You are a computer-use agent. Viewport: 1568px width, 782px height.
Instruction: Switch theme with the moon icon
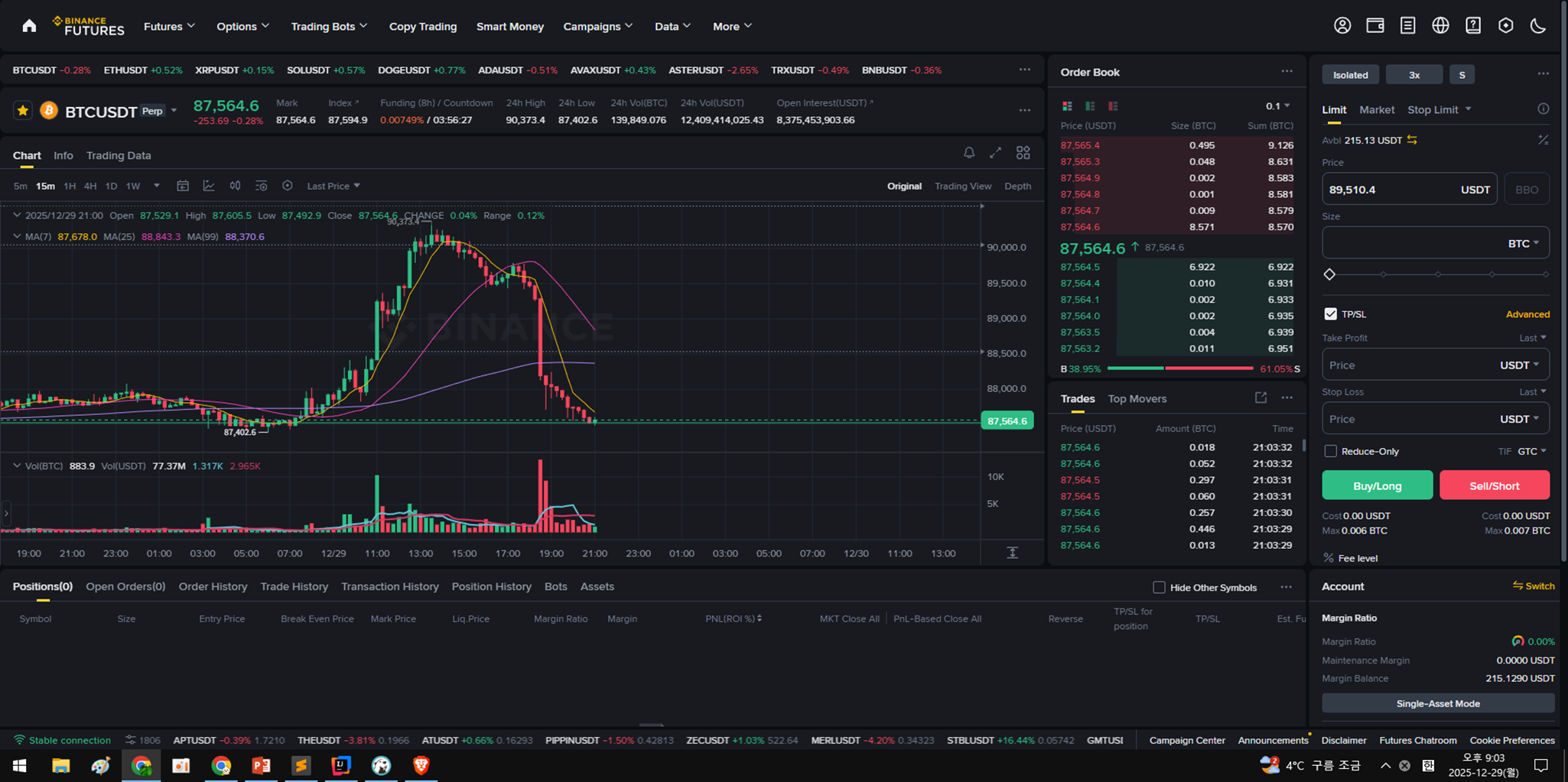tap(1538, 25)
